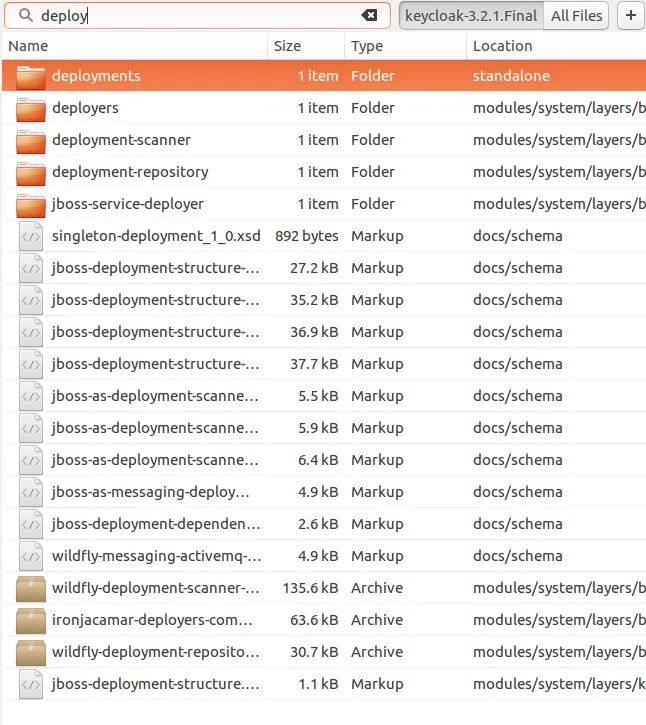Viewport: 646px width, 725px height.
Task: Click in the search field containing deploy
Action: 197,15
